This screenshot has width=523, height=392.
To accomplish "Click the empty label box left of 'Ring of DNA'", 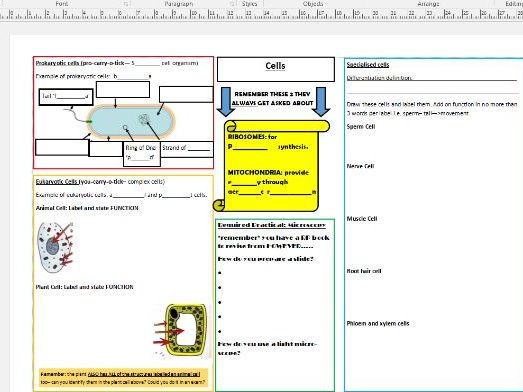I will [x=106, y=149].
